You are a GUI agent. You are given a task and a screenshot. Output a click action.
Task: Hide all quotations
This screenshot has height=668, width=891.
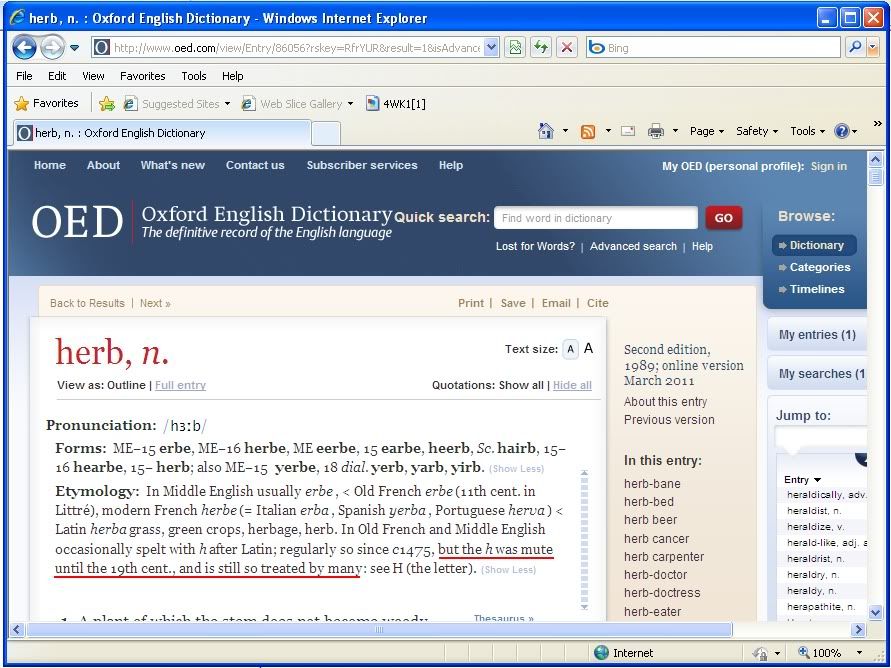572,385
